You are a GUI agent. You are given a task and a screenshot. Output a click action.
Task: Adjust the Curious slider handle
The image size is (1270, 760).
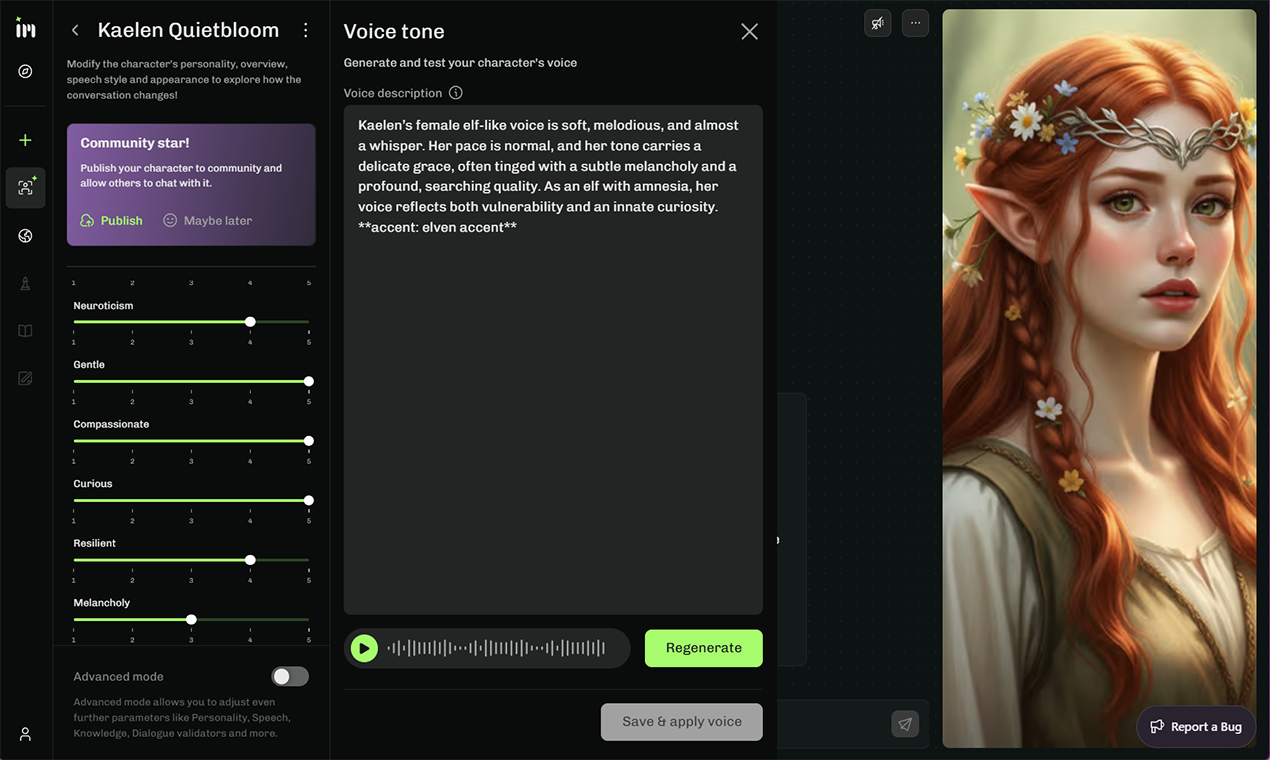309,500
